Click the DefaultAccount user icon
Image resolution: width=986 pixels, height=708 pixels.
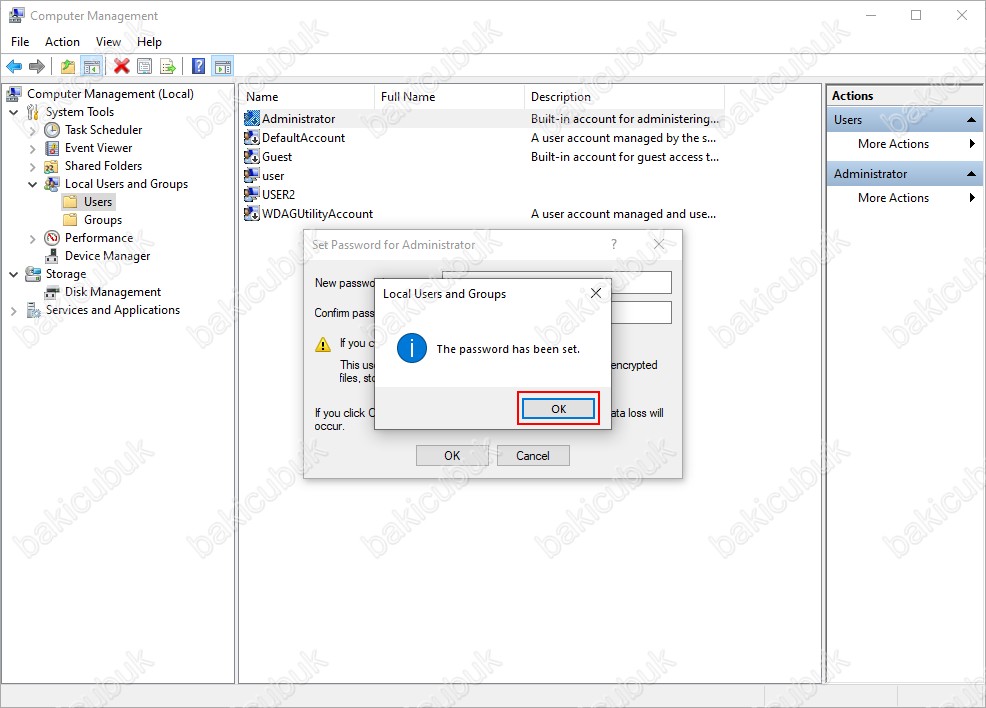pyautogui.click(x=252, y=138)
